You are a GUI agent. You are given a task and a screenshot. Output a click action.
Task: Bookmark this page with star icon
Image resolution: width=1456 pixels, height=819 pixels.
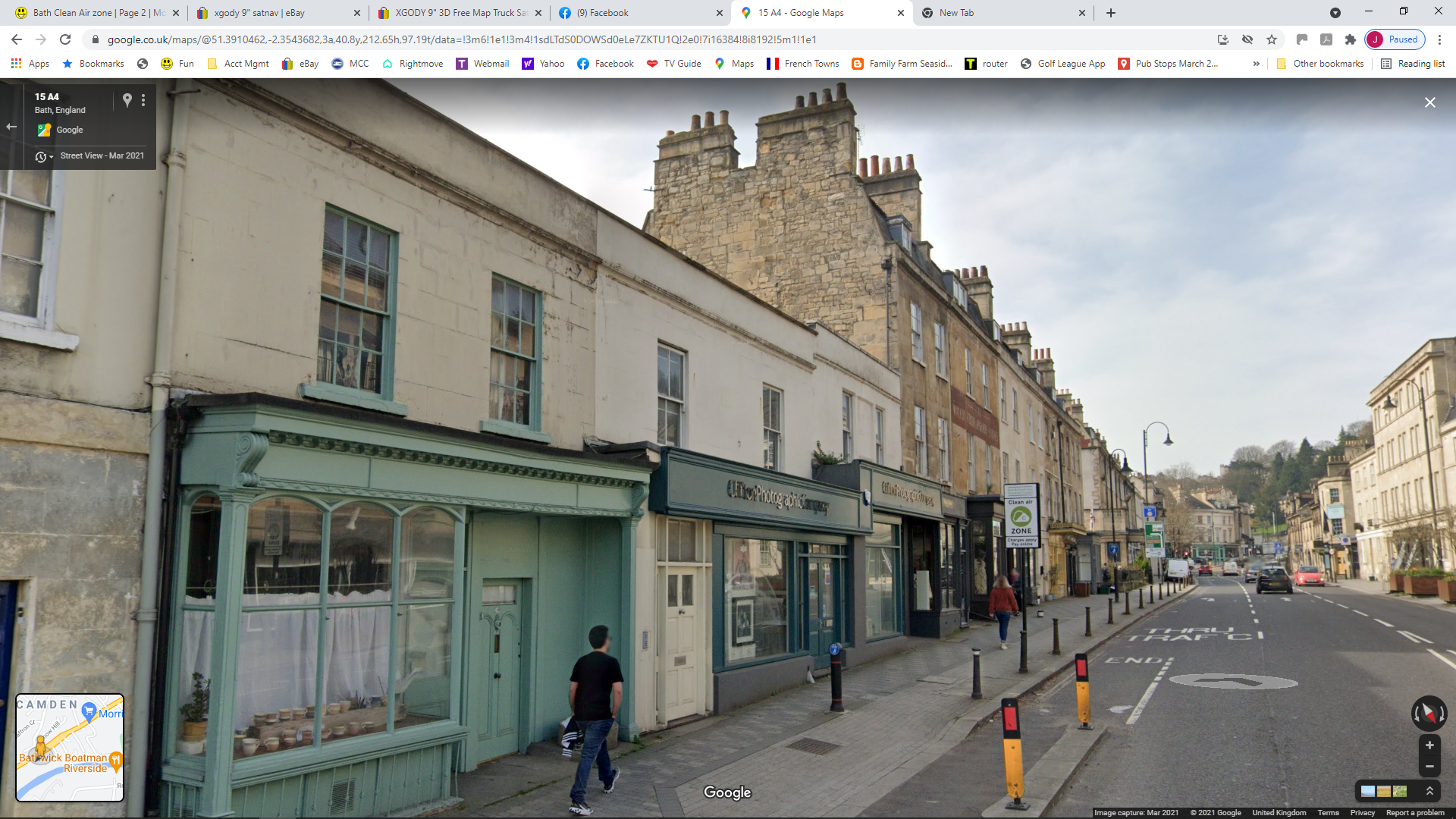1272,39
